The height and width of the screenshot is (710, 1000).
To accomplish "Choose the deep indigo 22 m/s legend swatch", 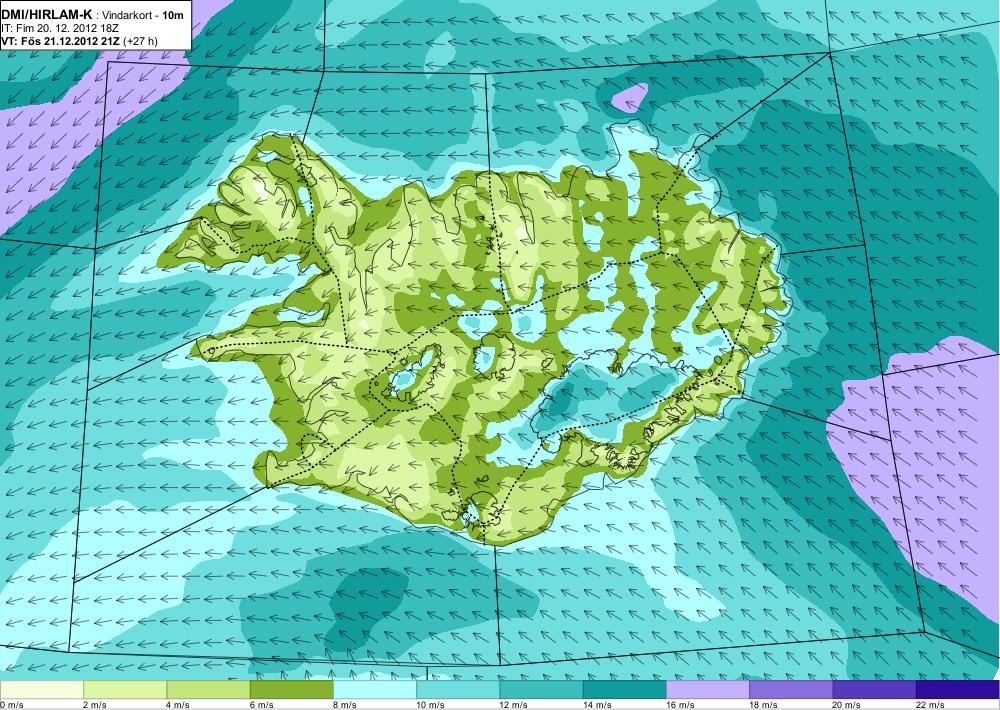I will 958,690.
